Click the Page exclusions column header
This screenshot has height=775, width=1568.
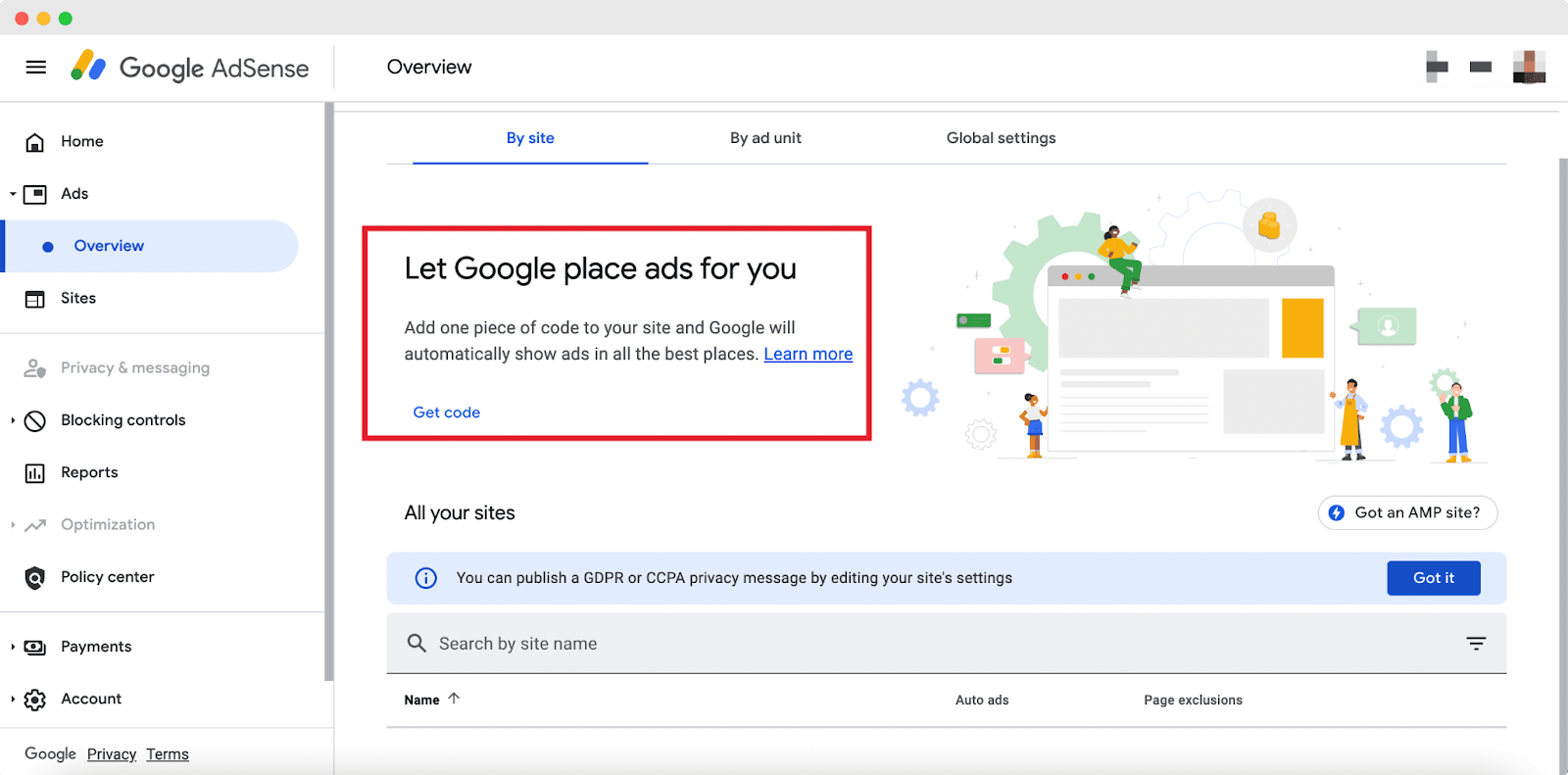point(1193,700)
